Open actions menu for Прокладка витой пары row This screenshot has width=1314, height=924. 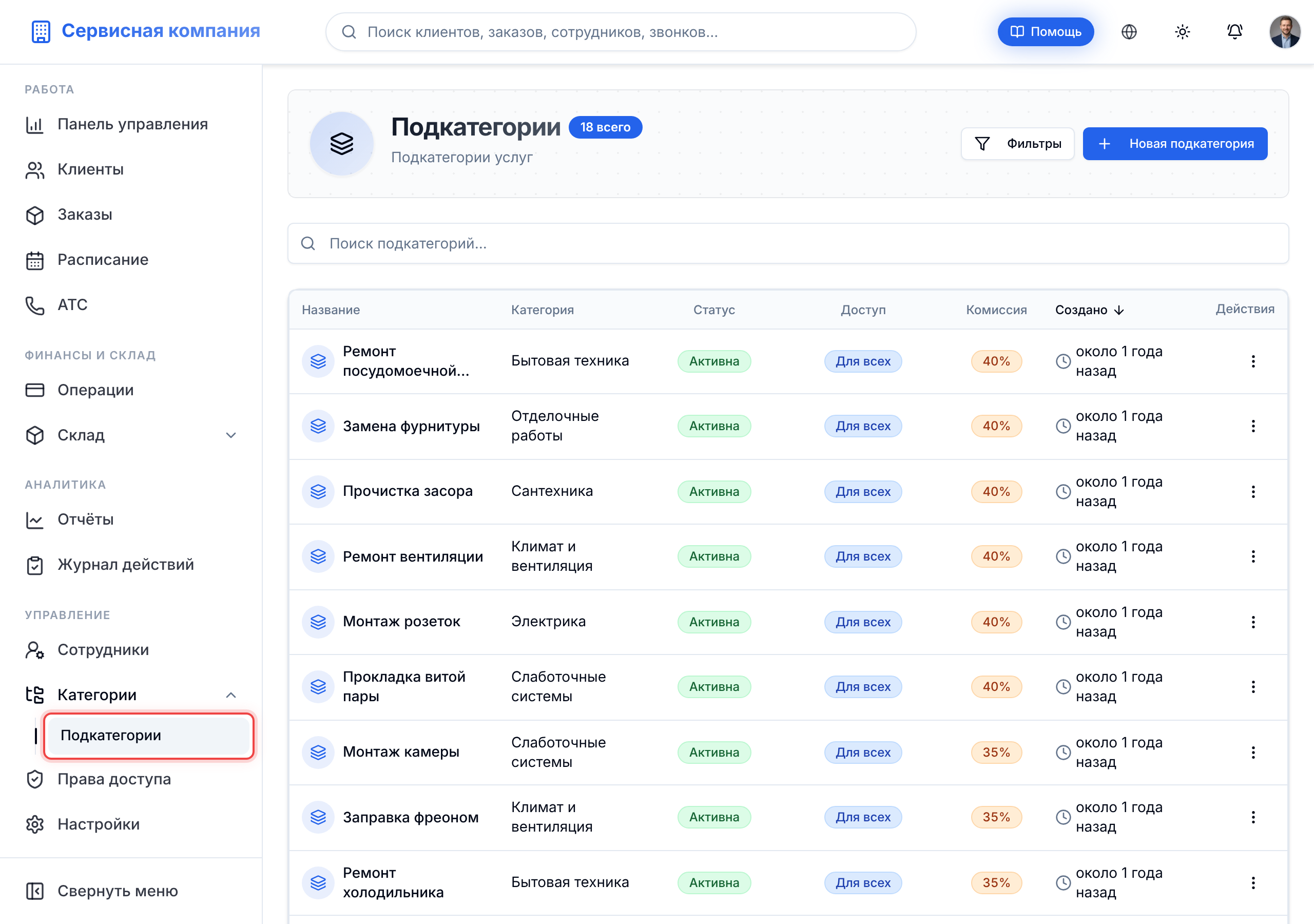pos(1253,687)
